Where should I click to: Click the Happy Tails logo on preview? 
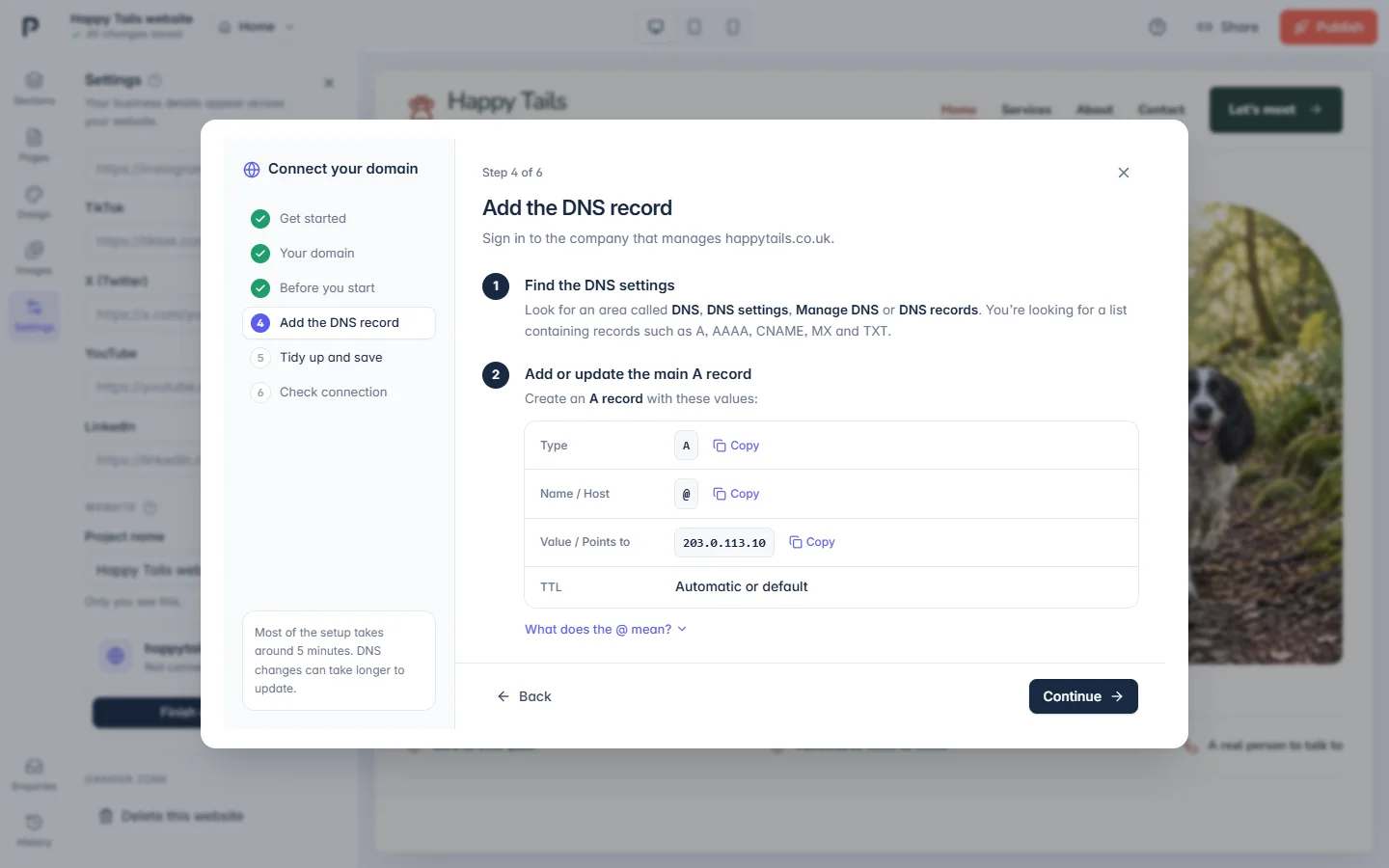(487, 103)
